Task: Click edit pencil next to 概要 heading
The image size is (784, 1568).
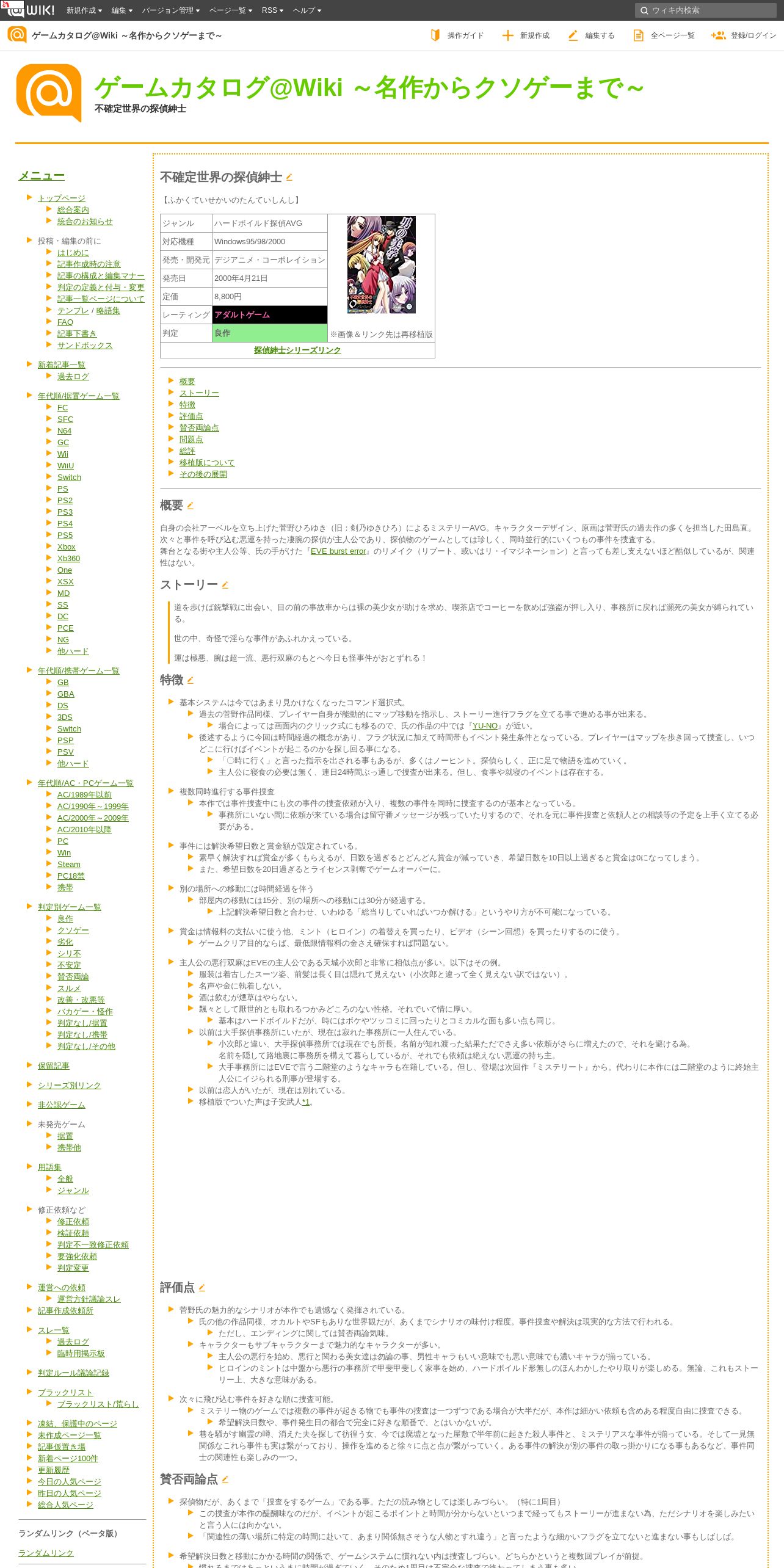Action: 190,506
